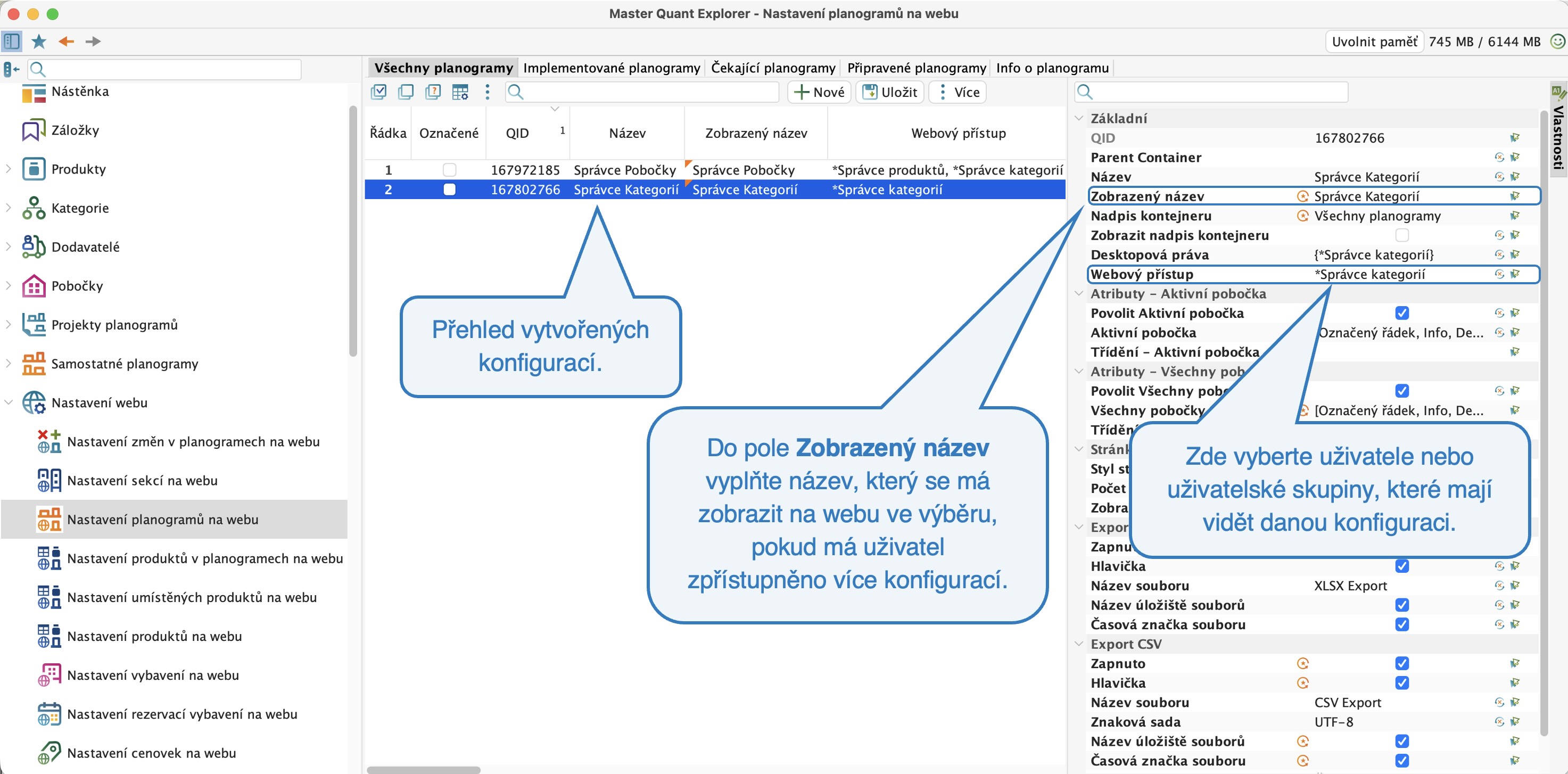1568x774 pixels.
Task: Expand the Pobočky tree node
Action: pos(9,286)
